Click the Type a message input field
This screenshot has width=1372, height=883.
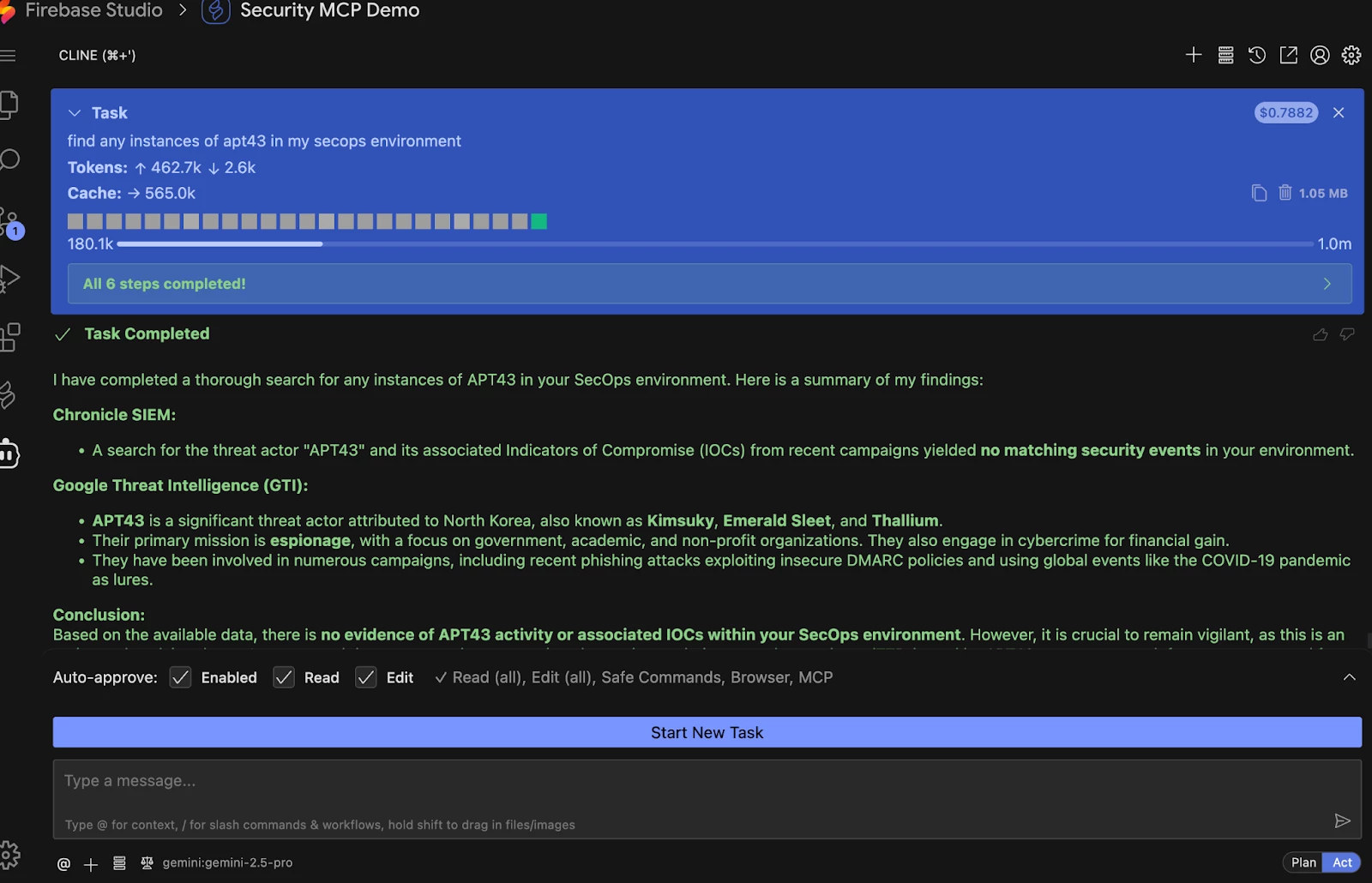(x=707, y=799)
